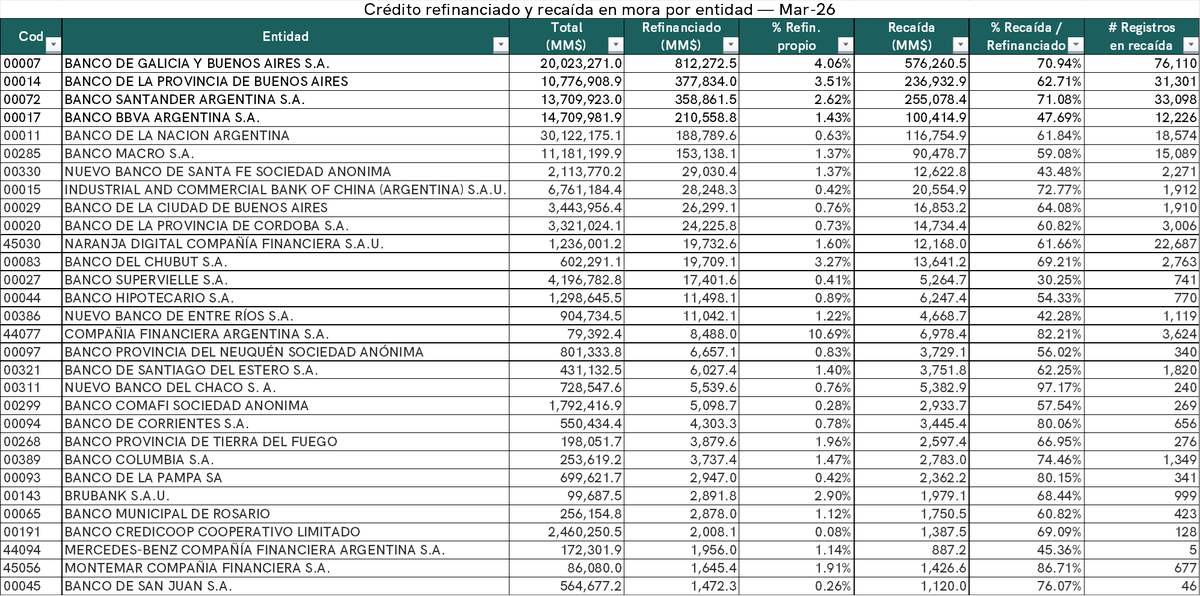Image resolution: width=1200 pixels, height=596 pixels.
Task: Select cell 'BANCO PROVINCIA DEL NEUQUÉN SOCIEDAD ANÓNIMA'
Action: [286, 352]
